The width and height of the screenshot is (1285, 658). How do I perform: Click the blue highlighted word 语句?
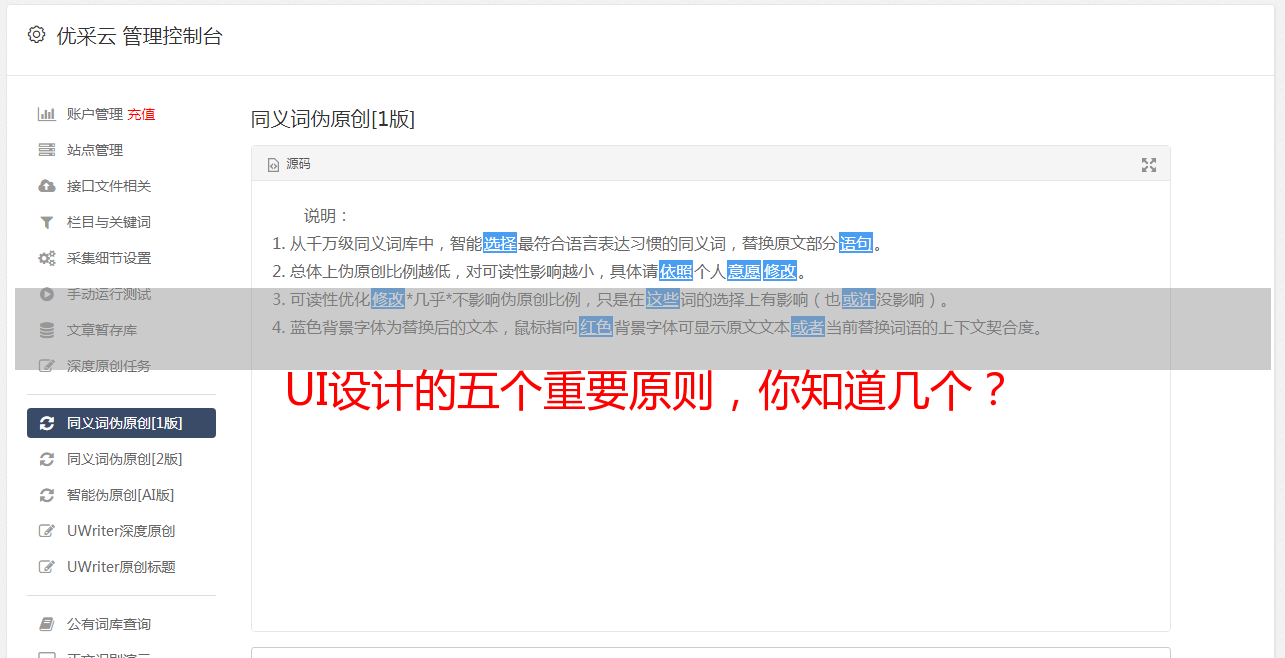(856, 243)
